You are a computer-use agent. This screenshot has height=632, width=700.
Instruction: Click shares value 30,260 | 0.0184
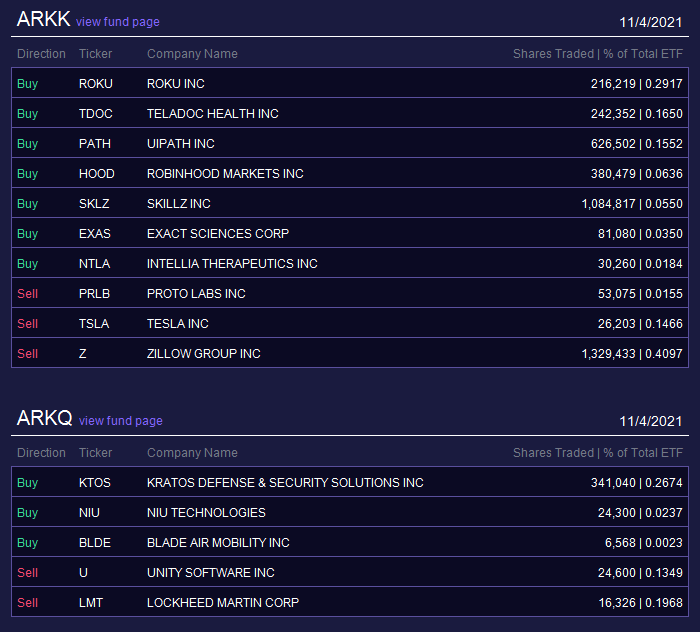pyautogui.click(x=640, y=263)
